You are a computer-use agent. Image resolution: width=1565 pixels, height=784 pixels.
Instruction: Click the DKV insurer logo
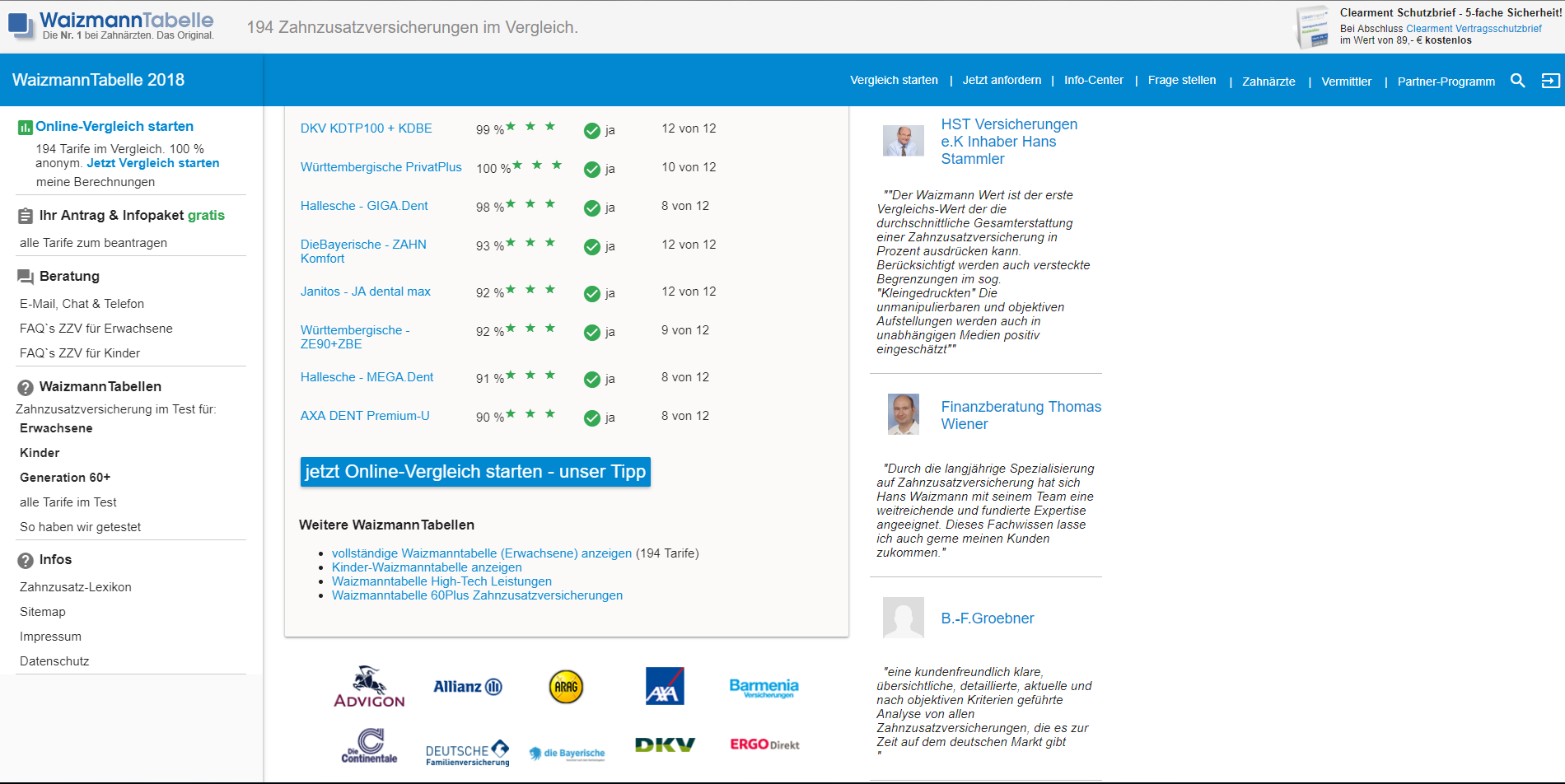(x=665, y=745)
